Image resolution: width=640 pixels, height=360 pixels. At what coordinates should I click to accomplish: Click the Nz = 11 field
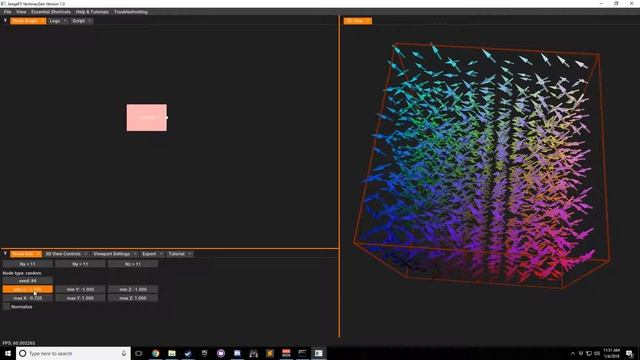click(x=133, y=264)
